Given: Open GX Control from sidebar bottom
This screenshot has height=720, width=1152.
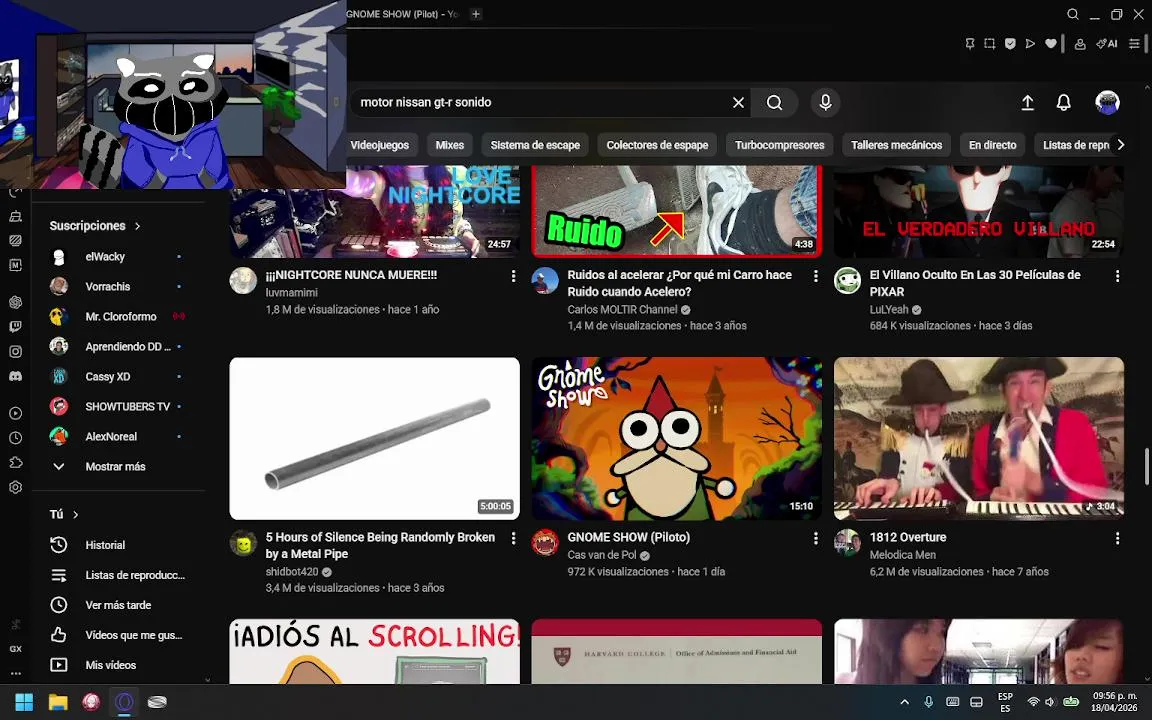Looking at the screenshot, I should 15,649.
